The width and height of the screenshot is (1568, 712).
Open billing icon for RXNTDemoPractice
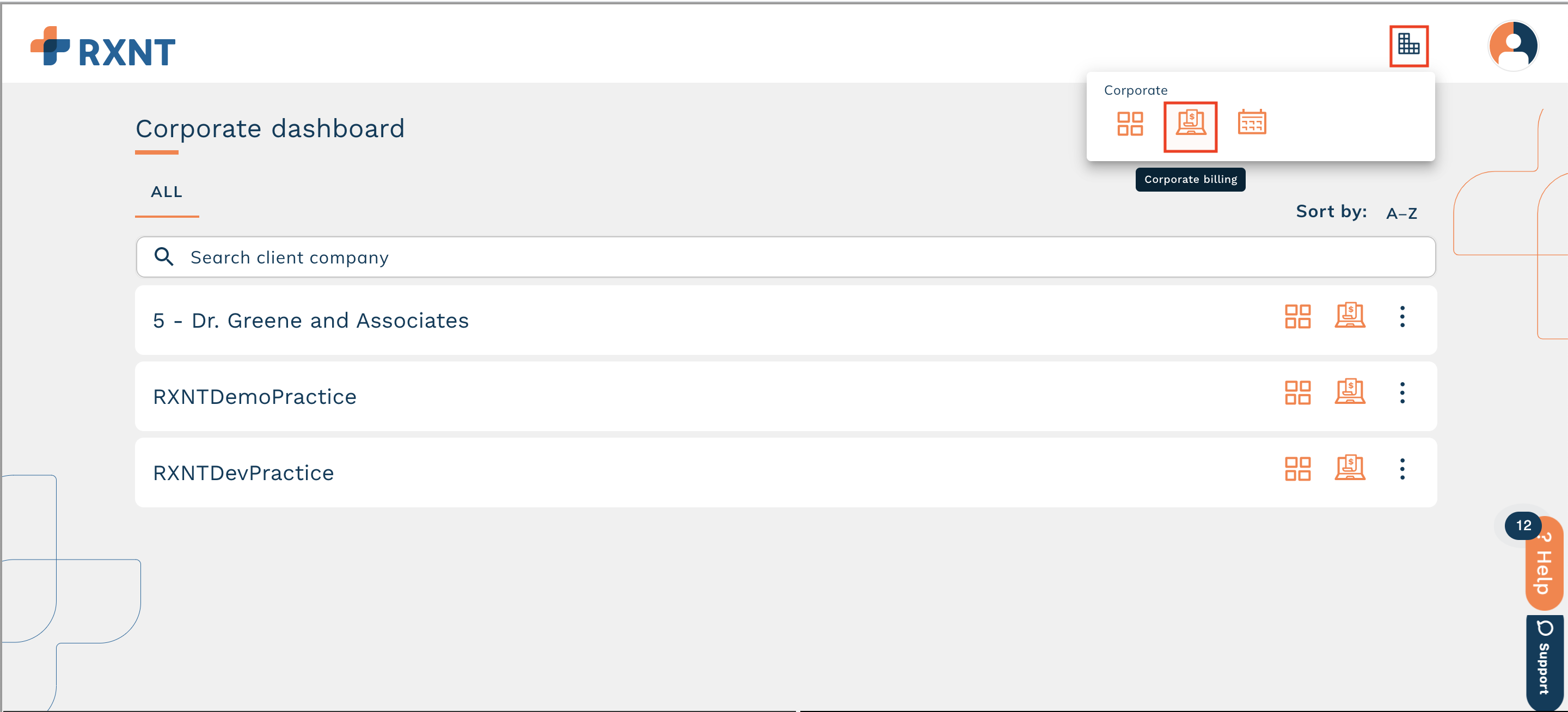[x=1350, y=391]
